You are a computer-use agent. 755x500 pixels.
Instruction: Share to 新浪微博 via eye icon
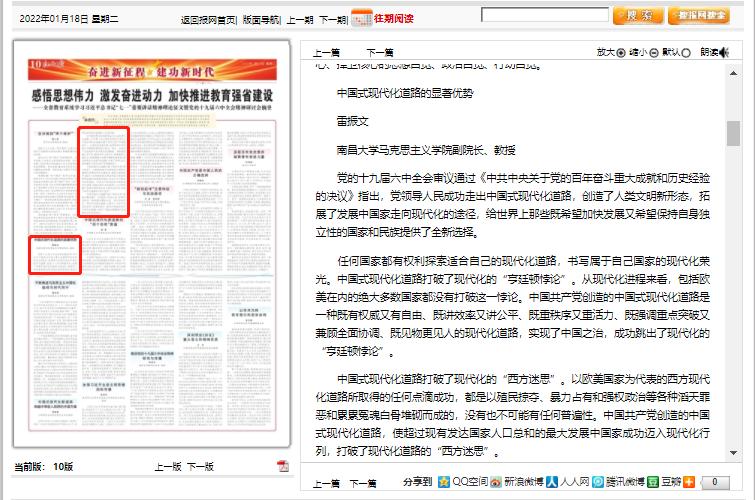[496, 481]
